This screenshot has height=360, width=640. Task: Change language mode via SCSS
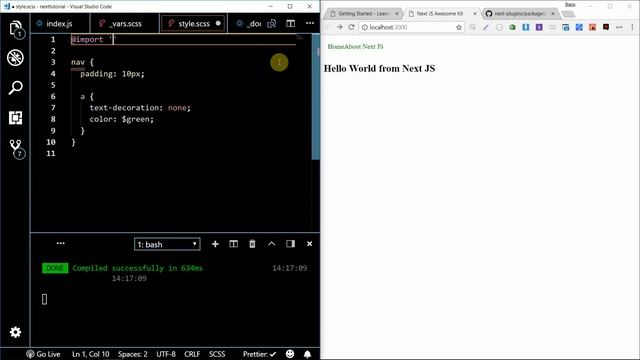(217, 354)
